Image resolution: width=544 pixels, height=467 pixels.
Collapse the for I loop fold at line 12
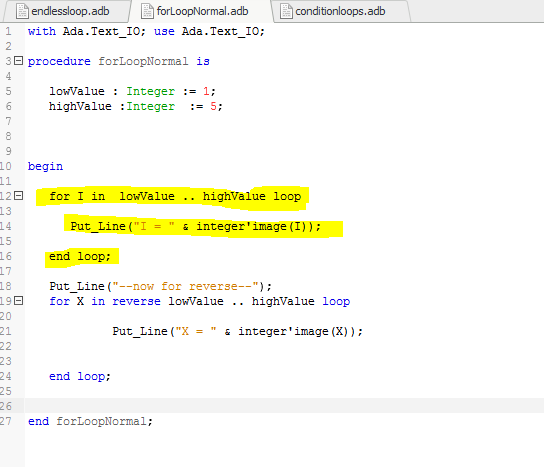18,196
